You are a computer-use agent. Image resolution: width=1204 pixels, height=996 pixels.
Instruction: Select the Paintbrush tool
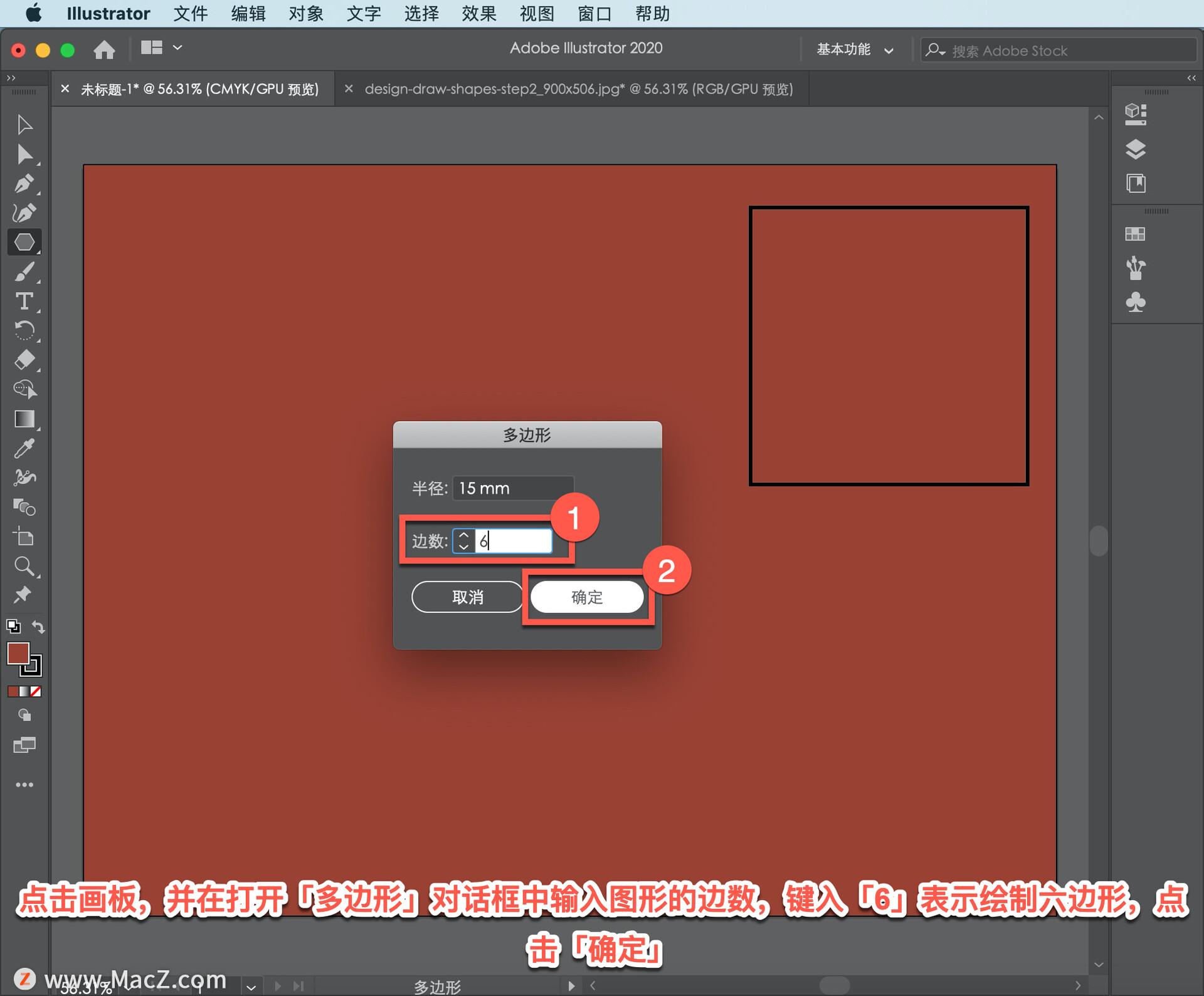click(x=24, y=272)
